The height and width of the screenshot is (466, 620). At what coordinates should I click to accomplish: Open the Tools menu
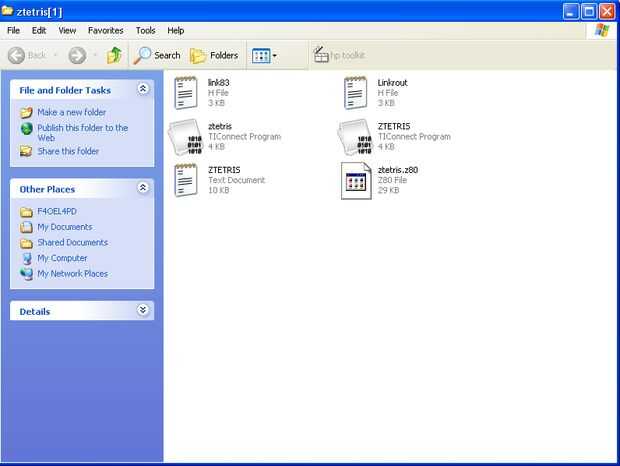click(x=146, y=30)
